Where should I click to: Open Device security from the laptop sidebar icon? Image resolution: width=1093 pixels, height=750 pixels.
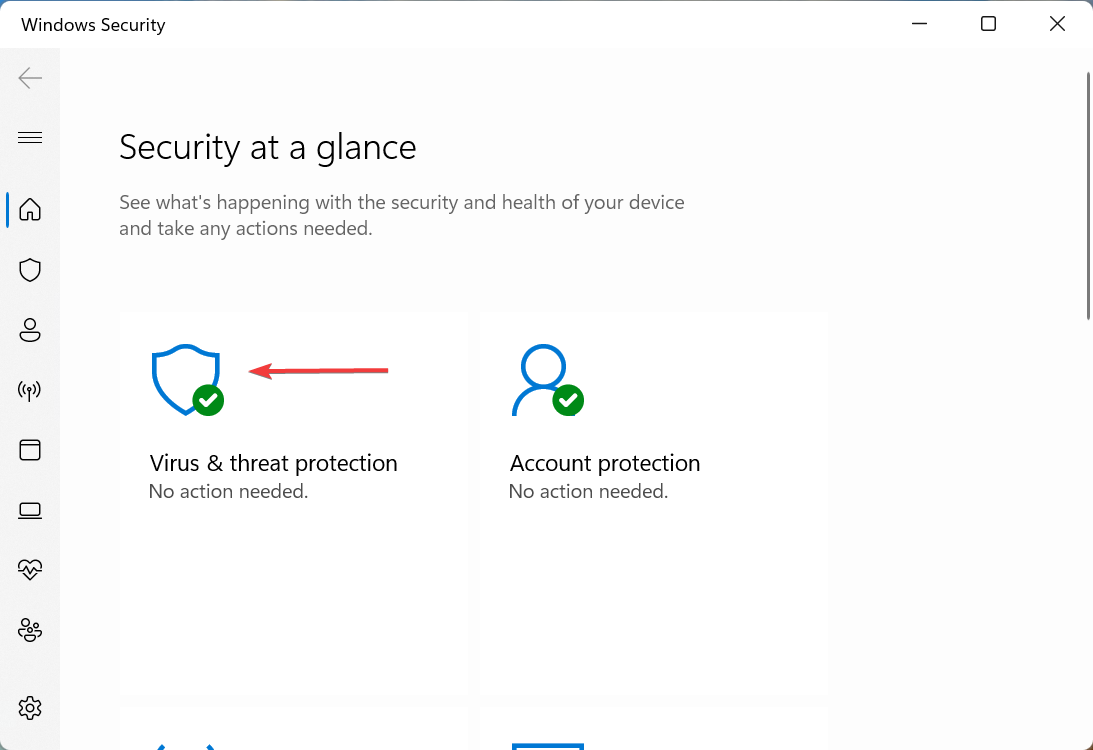[30, 510]
